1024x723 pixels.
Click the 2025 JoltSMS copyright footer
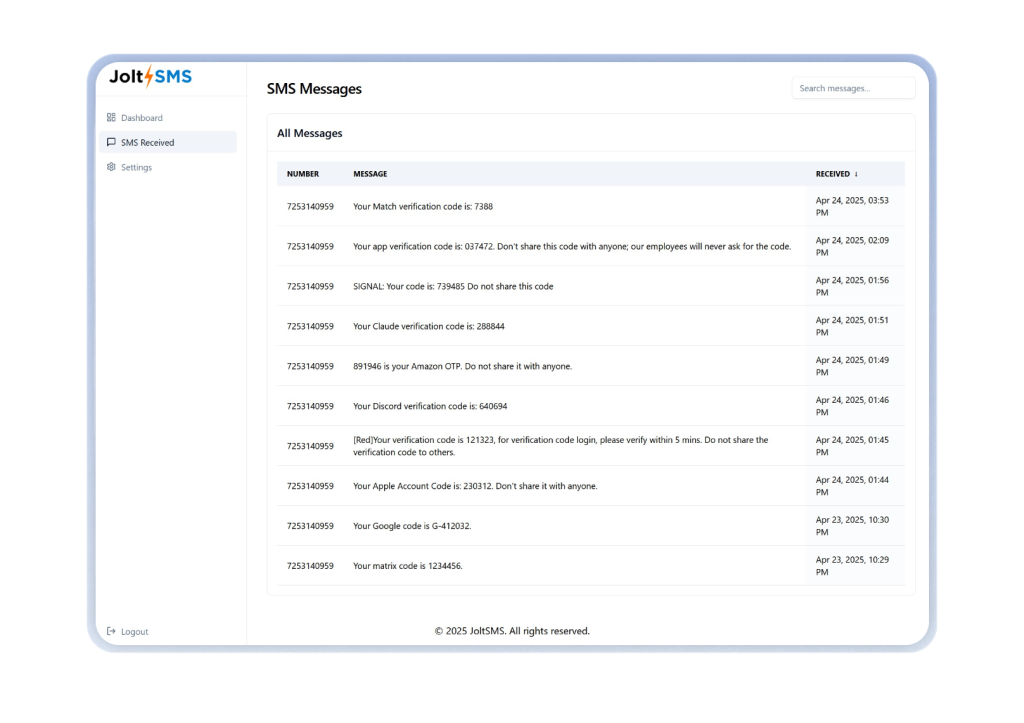point(512,631)
